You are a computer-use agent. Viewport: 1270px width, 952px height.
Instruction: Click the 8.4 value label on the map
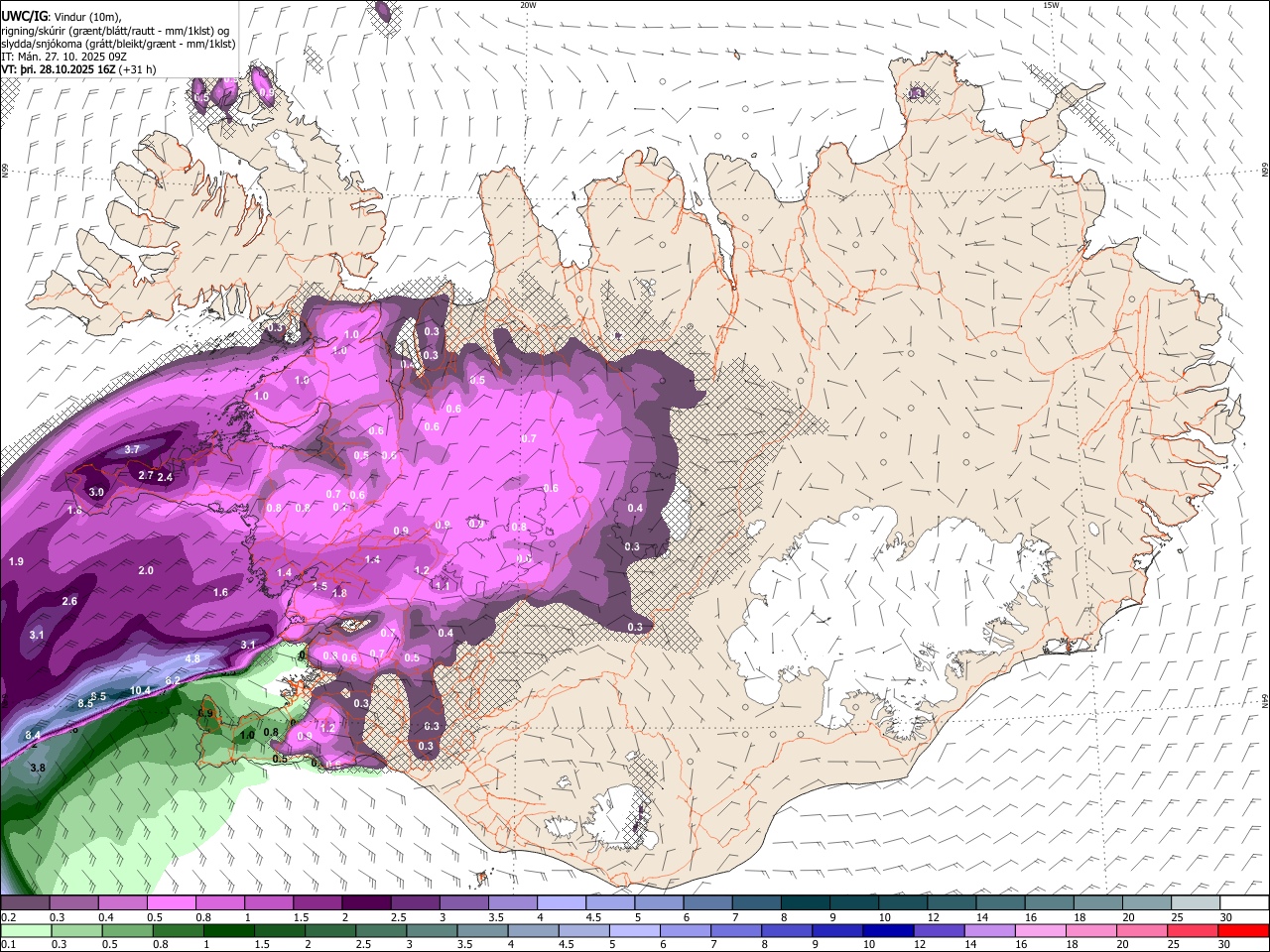click(x=33, y=735)
